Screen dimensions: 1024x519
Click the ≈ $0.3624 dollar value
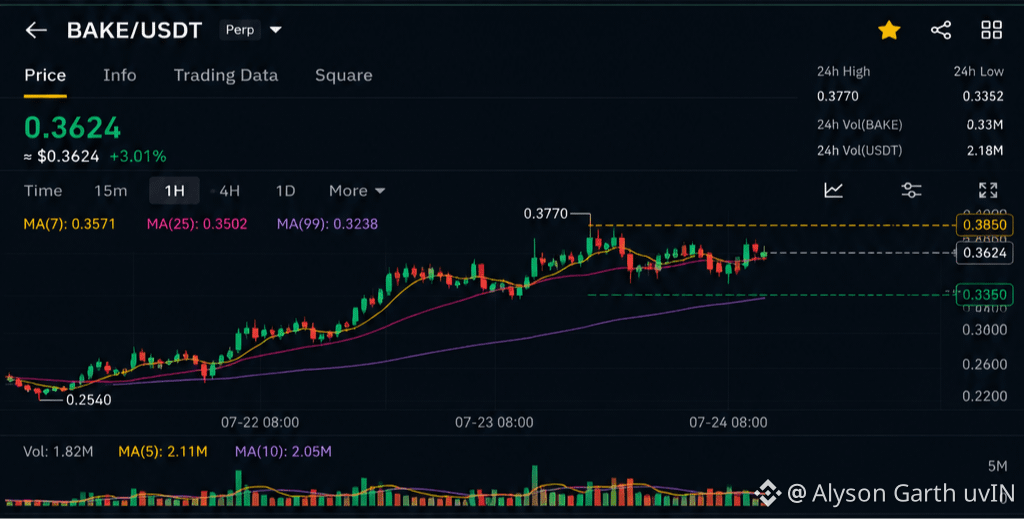coord(61,157)
